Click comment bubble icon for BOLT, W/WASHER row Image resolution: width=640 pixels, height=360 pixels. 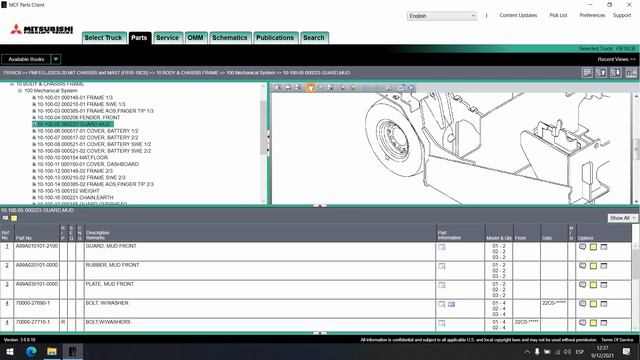click(582, 304)
